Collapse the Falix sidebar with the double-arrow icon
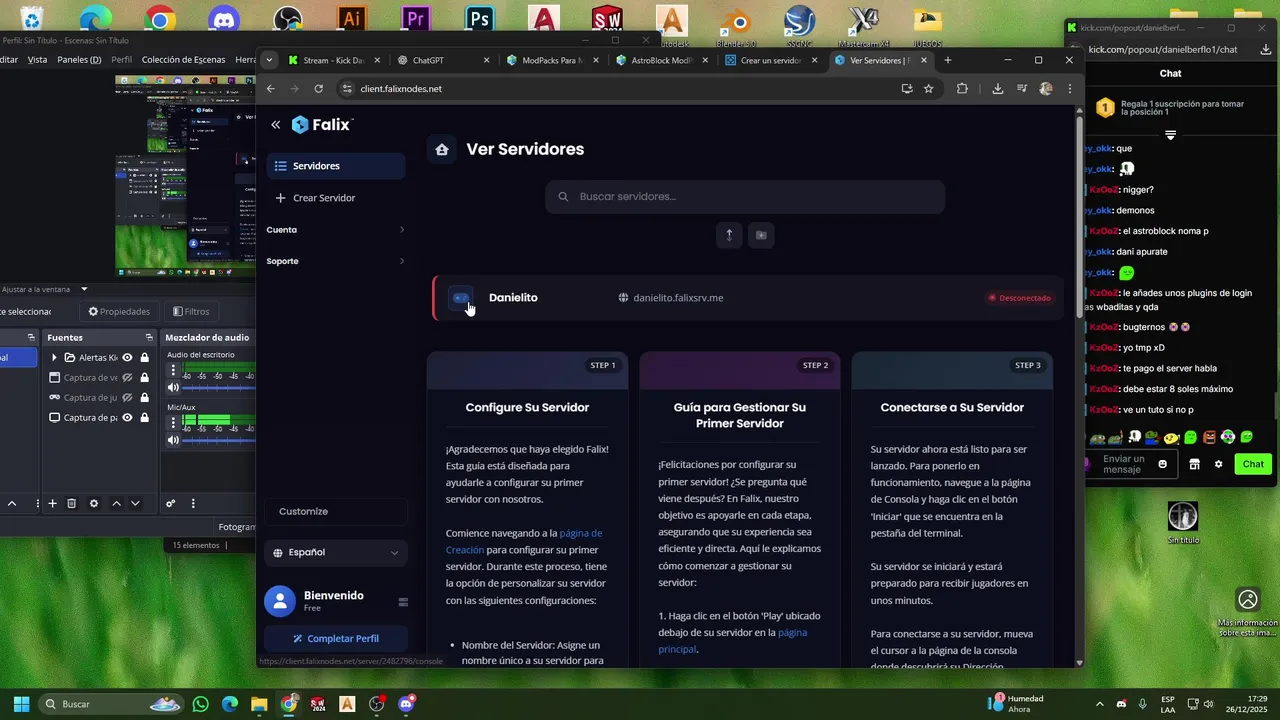Image resolution: width=1280 pixels, height=720 pixels. click(276, 125)
